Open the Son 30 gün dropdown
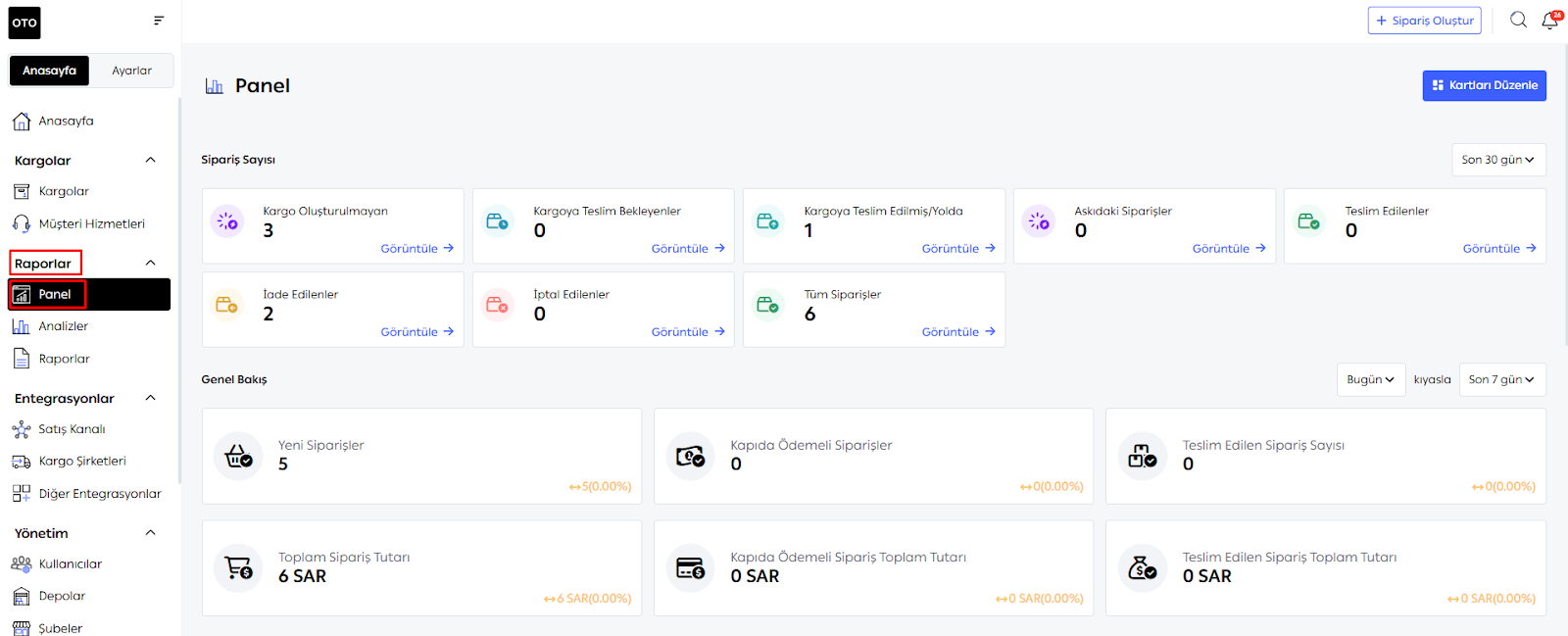Screen dimensions: 1568x636 1498,160
